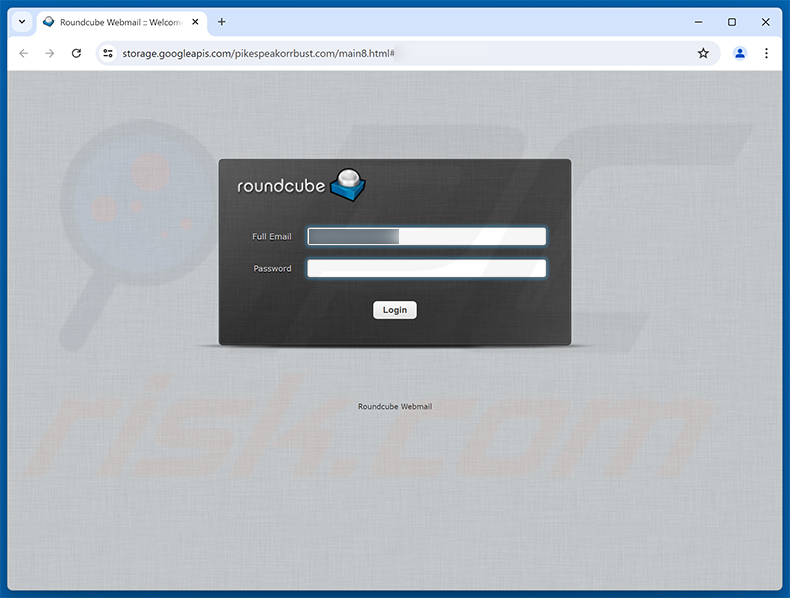
Task: Close the Roundcube Webmail tab
Action: point(195,22)
